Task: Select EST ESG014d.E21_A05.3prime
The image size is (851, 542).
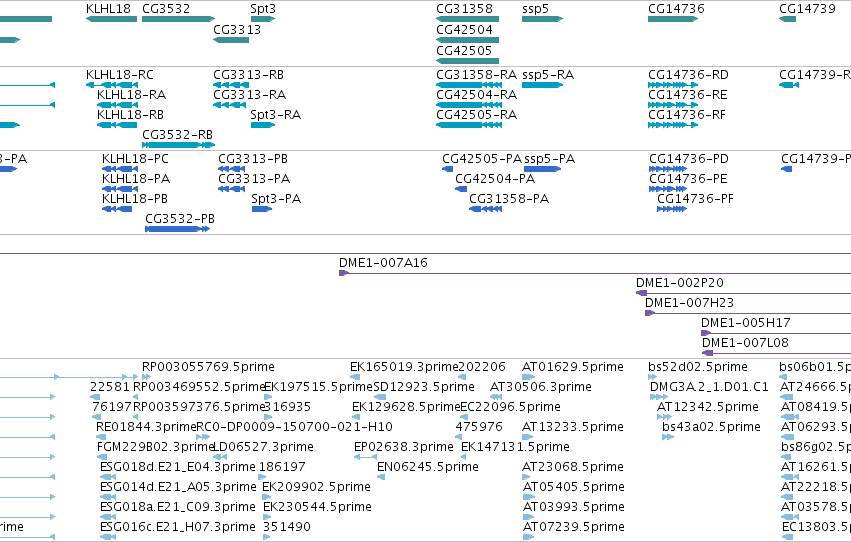Action: (108, 498)
